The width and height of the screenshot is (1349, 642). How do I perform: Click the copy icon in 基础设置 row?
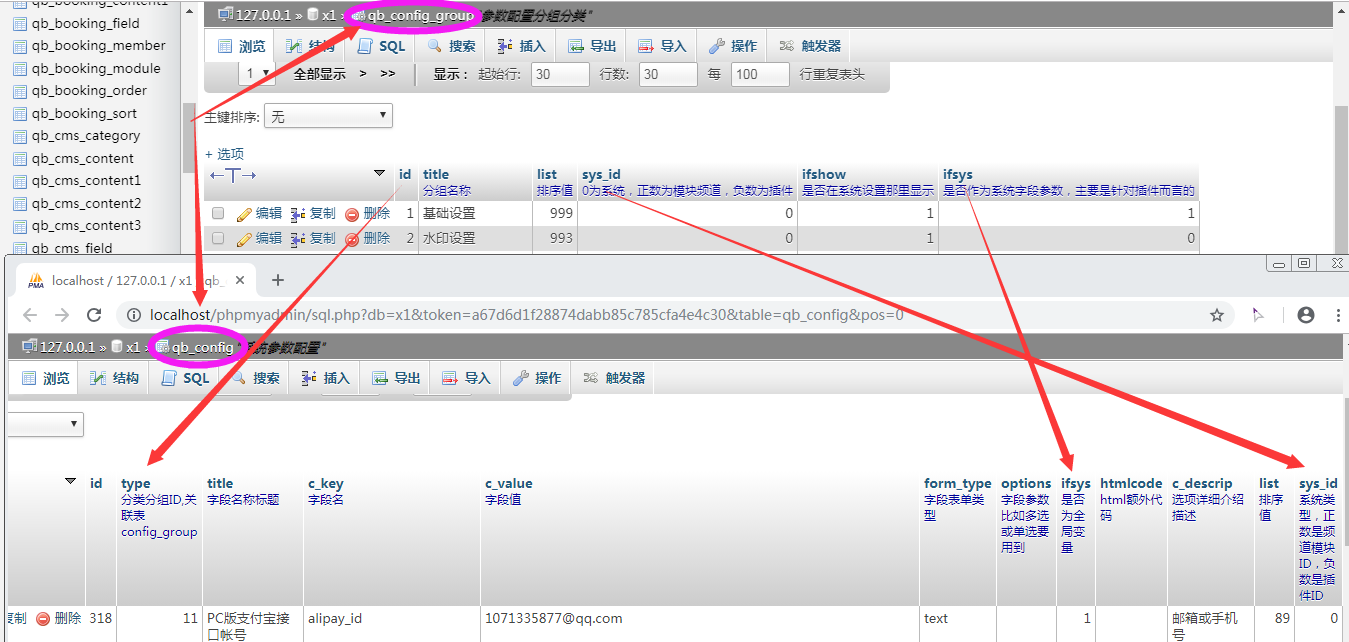coord(298,214)
